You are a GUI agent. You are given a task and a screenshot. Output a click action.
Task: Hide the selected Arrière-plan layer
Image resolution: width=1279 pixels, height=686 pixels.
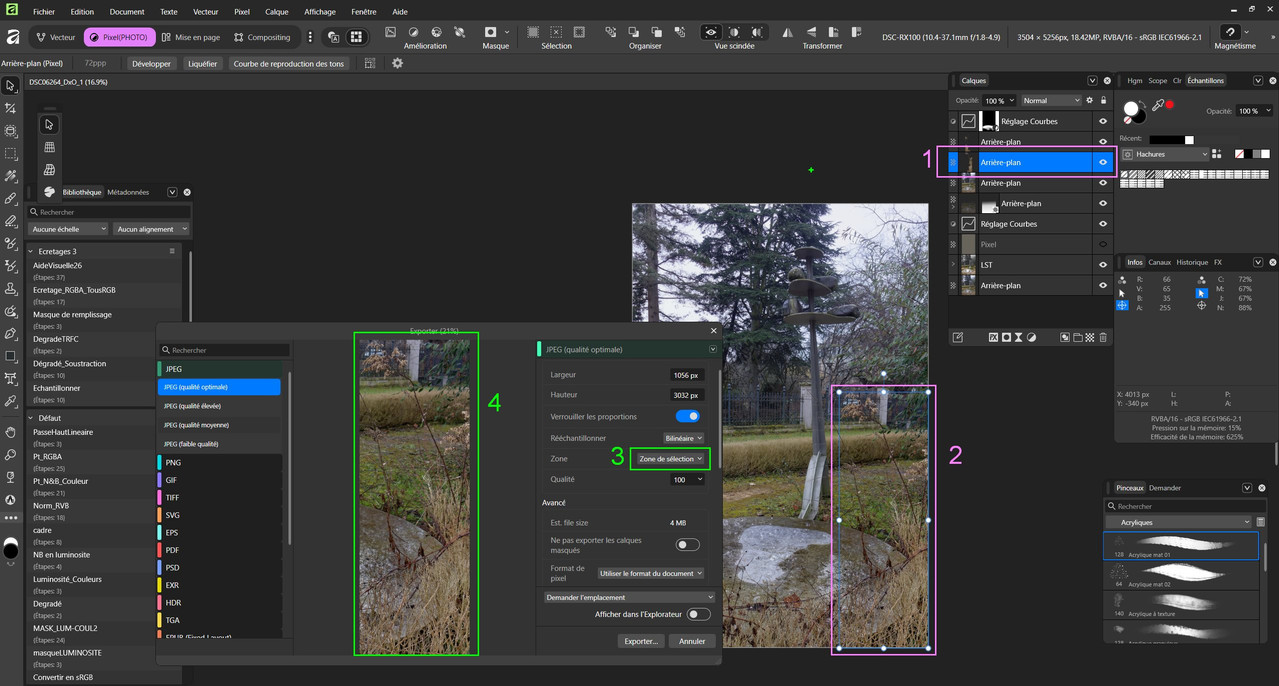point(1103,162)
